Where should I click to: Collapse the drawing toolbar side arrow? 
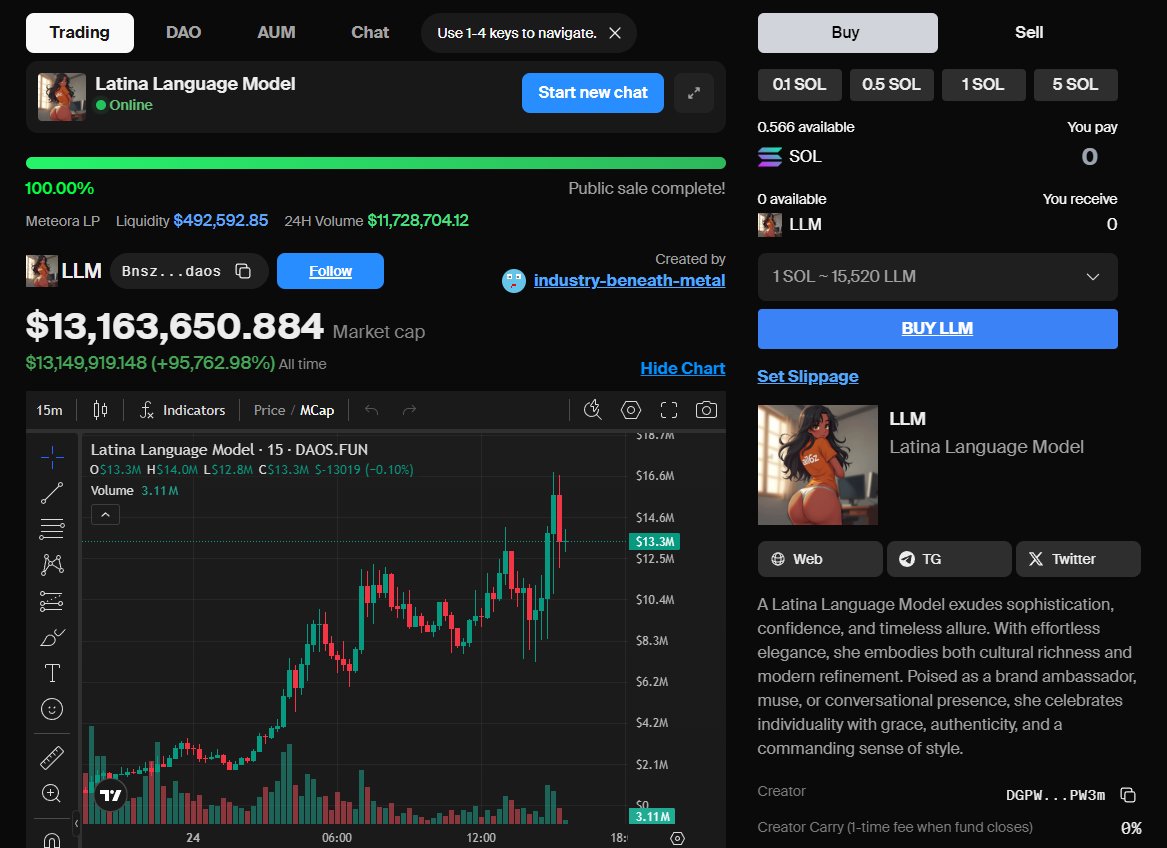[x=76, y=823]
